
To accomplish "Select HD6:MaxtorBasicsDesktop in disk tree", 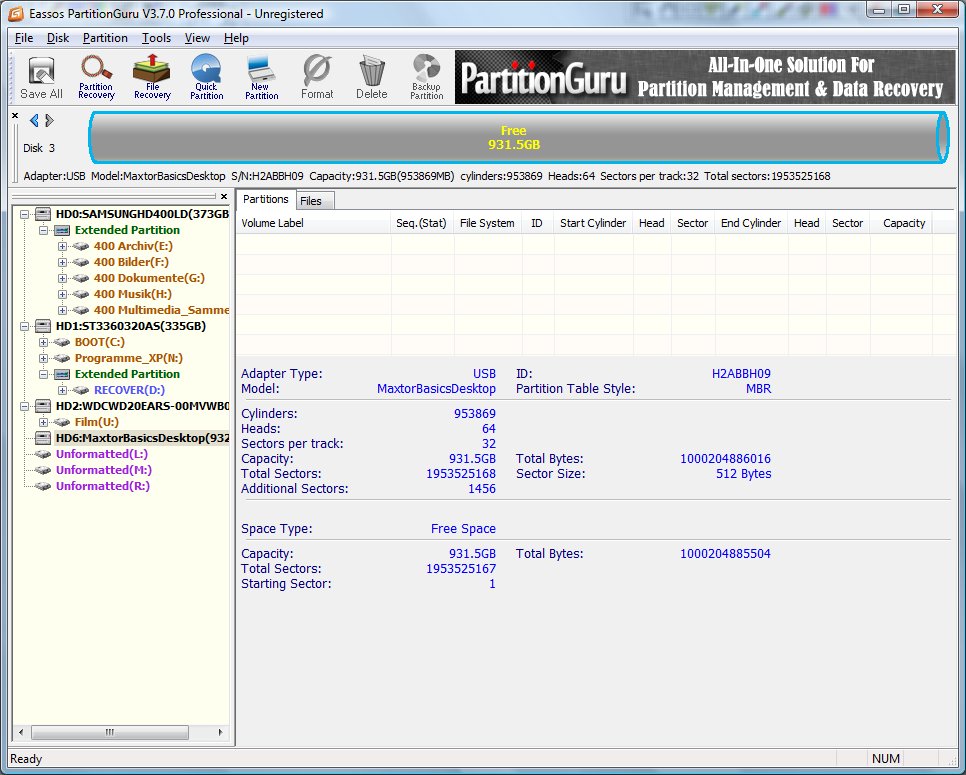I will (142, 438).
